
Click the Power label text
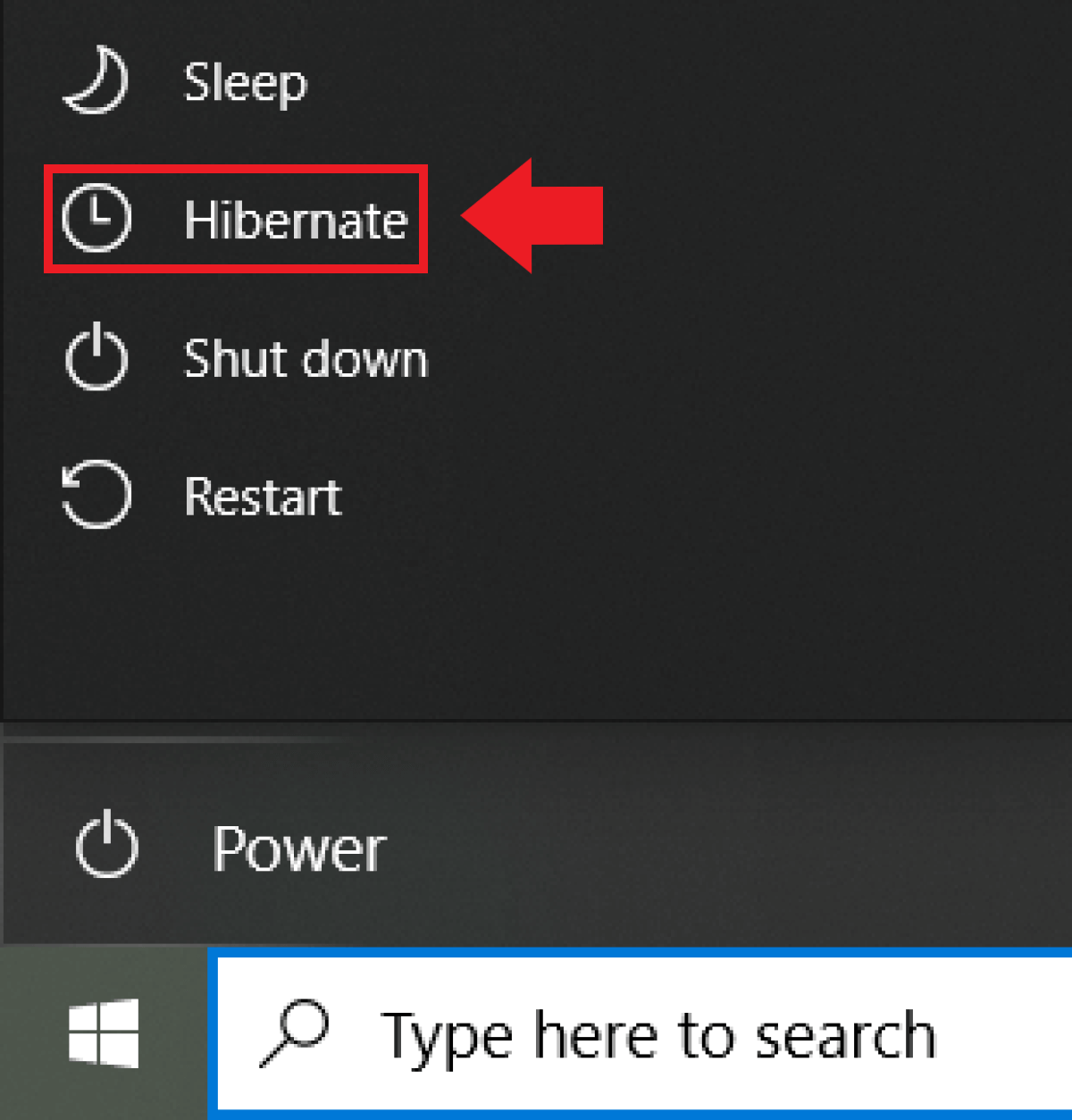click(298, 847)
